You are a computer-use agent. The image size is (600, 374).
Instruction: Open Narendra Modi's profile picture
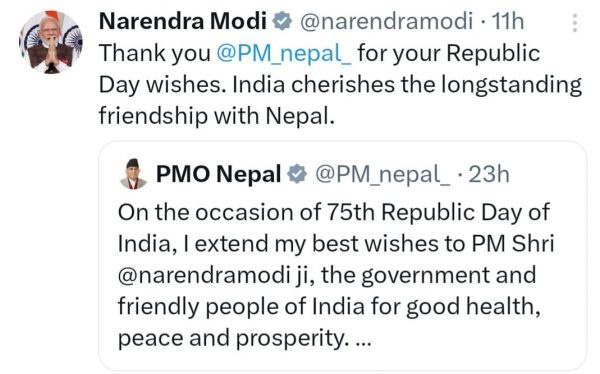coord(51,42)
